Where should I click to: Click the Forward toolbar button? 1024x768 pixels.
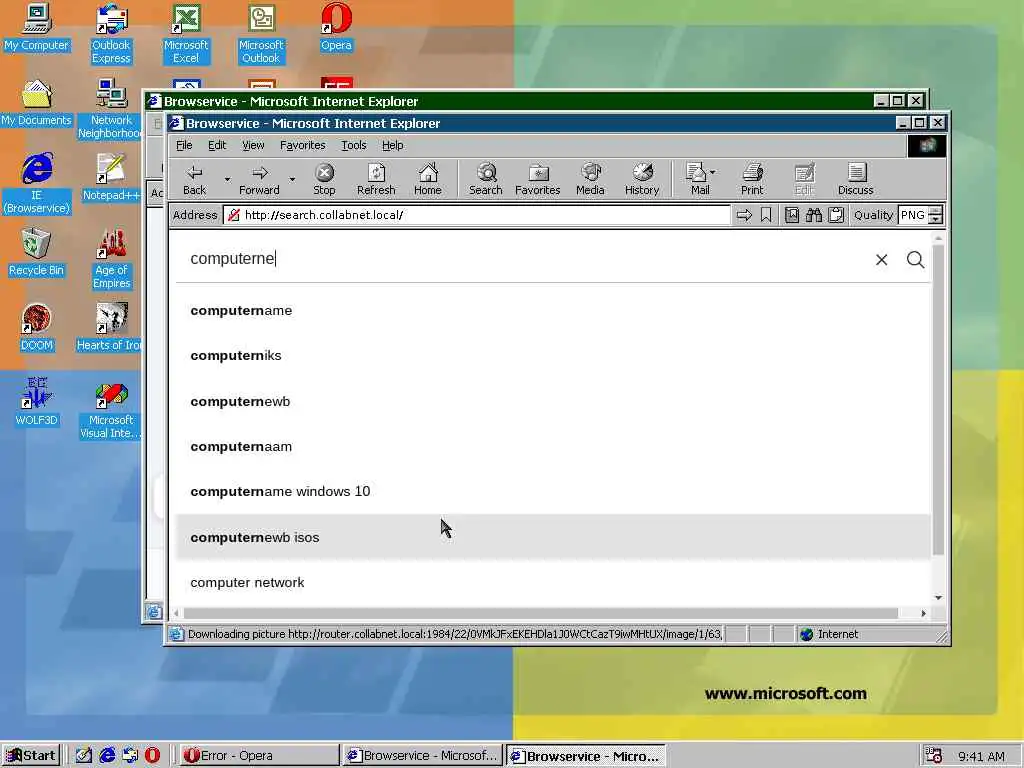(x=259, y=179)
